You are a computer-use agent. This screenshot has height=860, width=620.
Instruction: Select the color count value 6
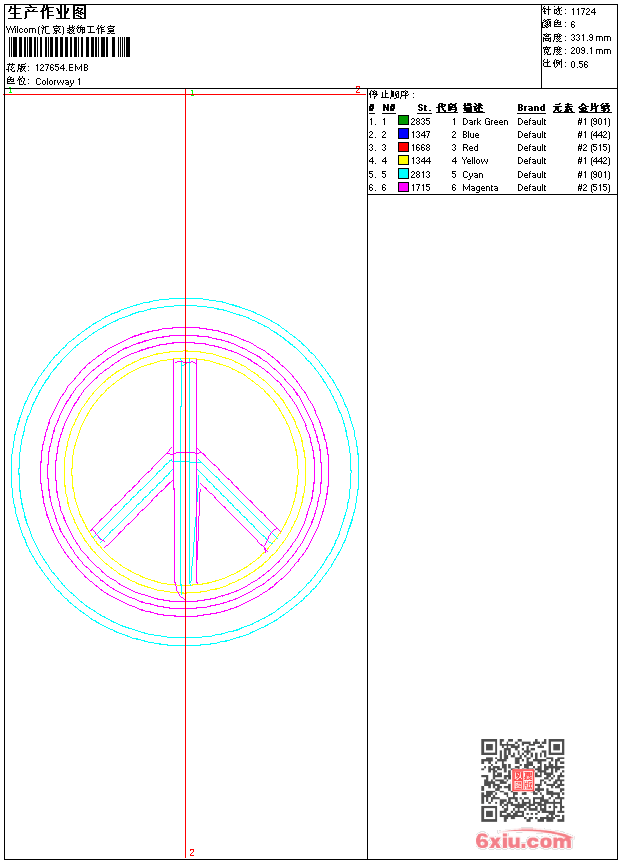(x=573, y=25)
